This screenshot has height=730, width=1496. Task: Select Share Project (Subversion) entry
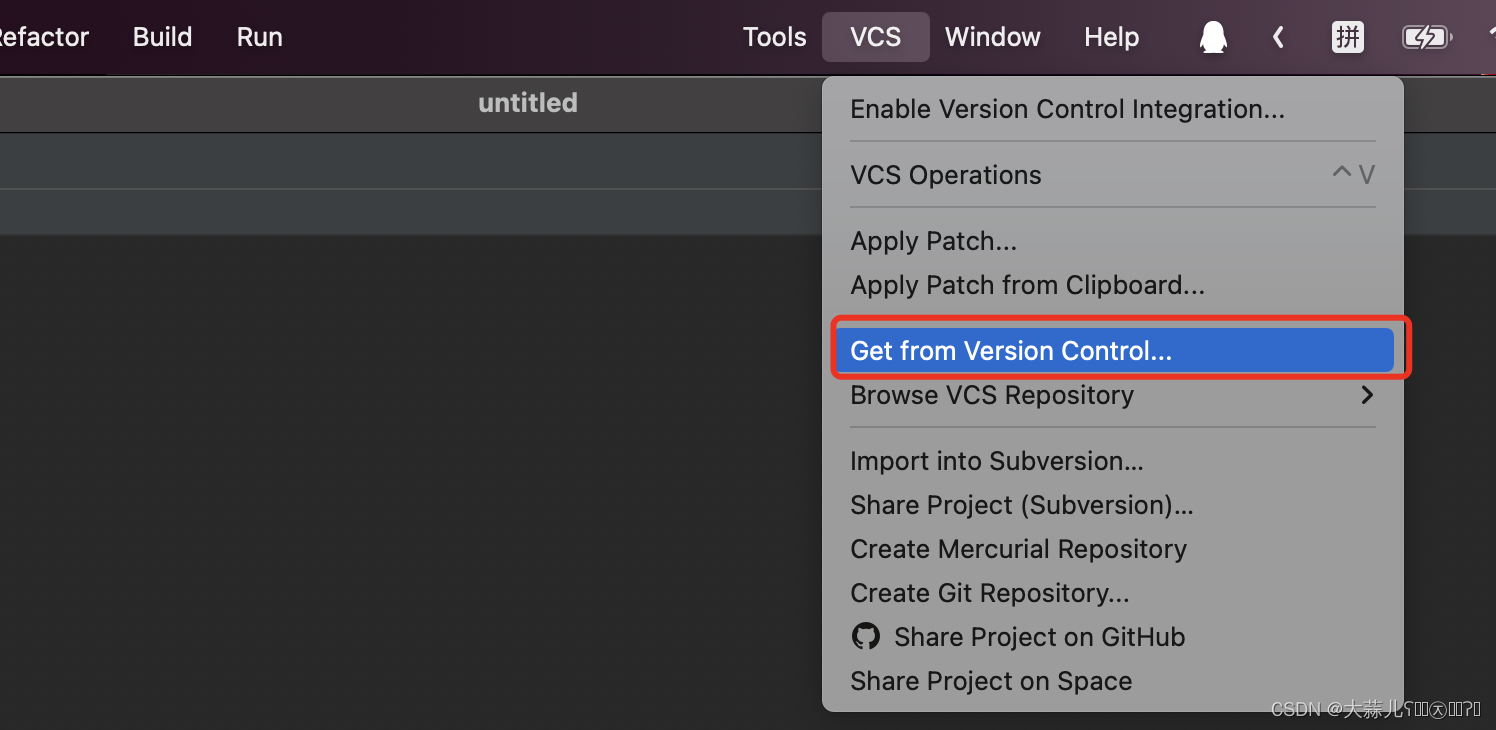coord(1021,505)
